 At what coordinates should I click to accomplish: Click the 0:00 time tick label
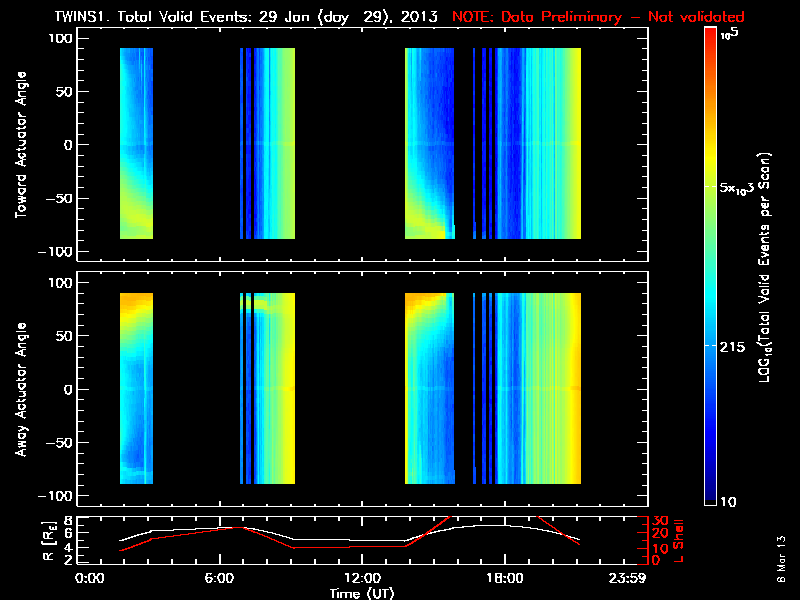(91, 578)
